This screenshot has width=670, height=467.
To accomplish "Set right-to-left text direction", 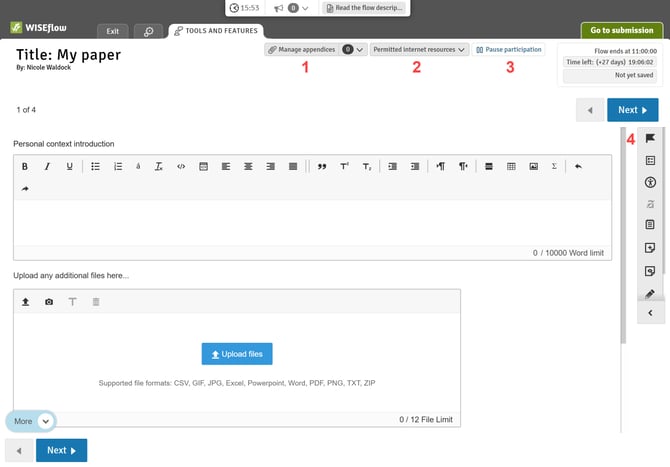I will click(x=463, y=167).
